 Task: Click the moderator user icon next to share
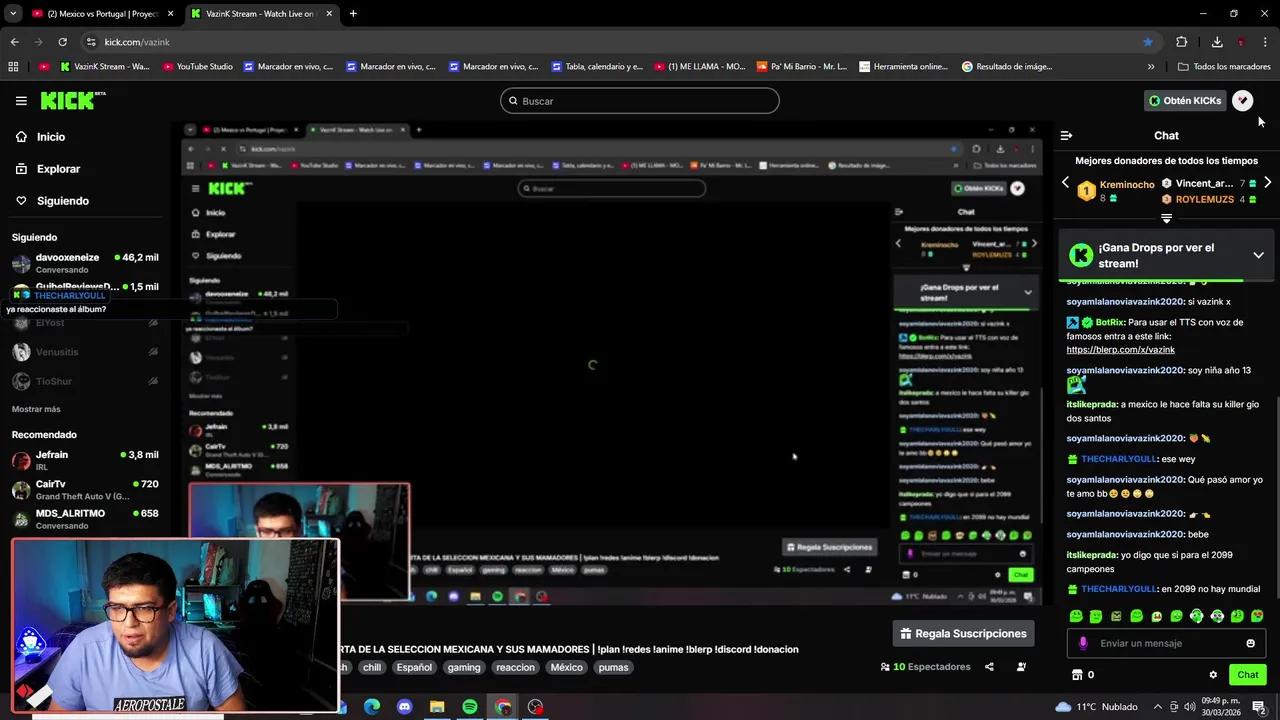1021,667
